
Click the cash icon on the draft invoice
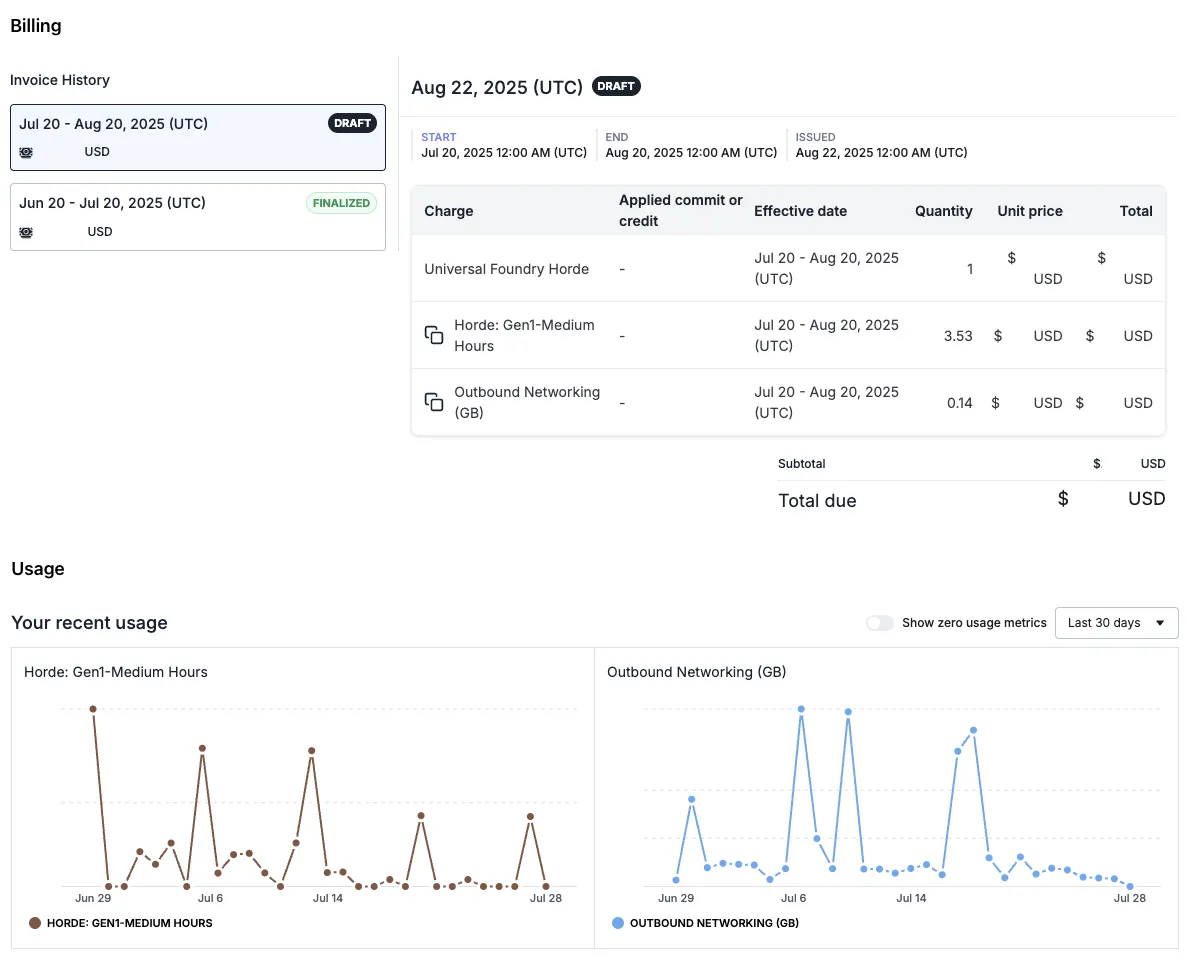tap(25, 152)
